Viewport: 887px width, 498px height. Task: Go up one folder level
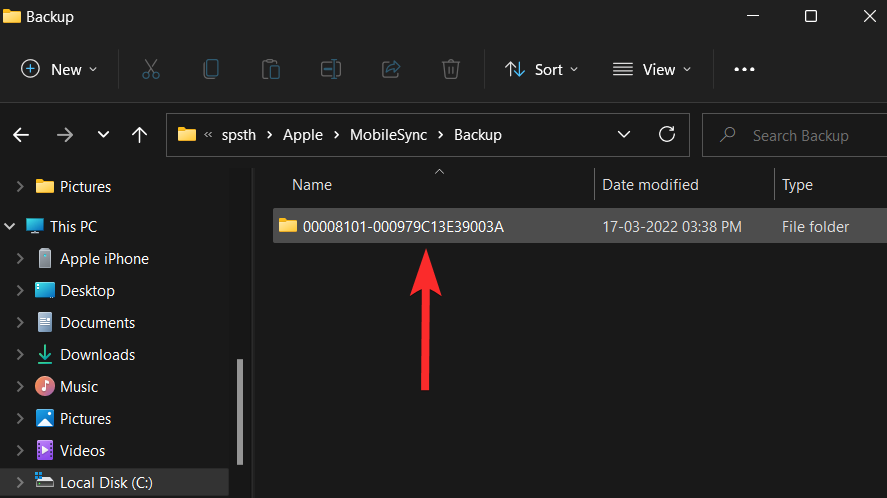click(140, 135)
